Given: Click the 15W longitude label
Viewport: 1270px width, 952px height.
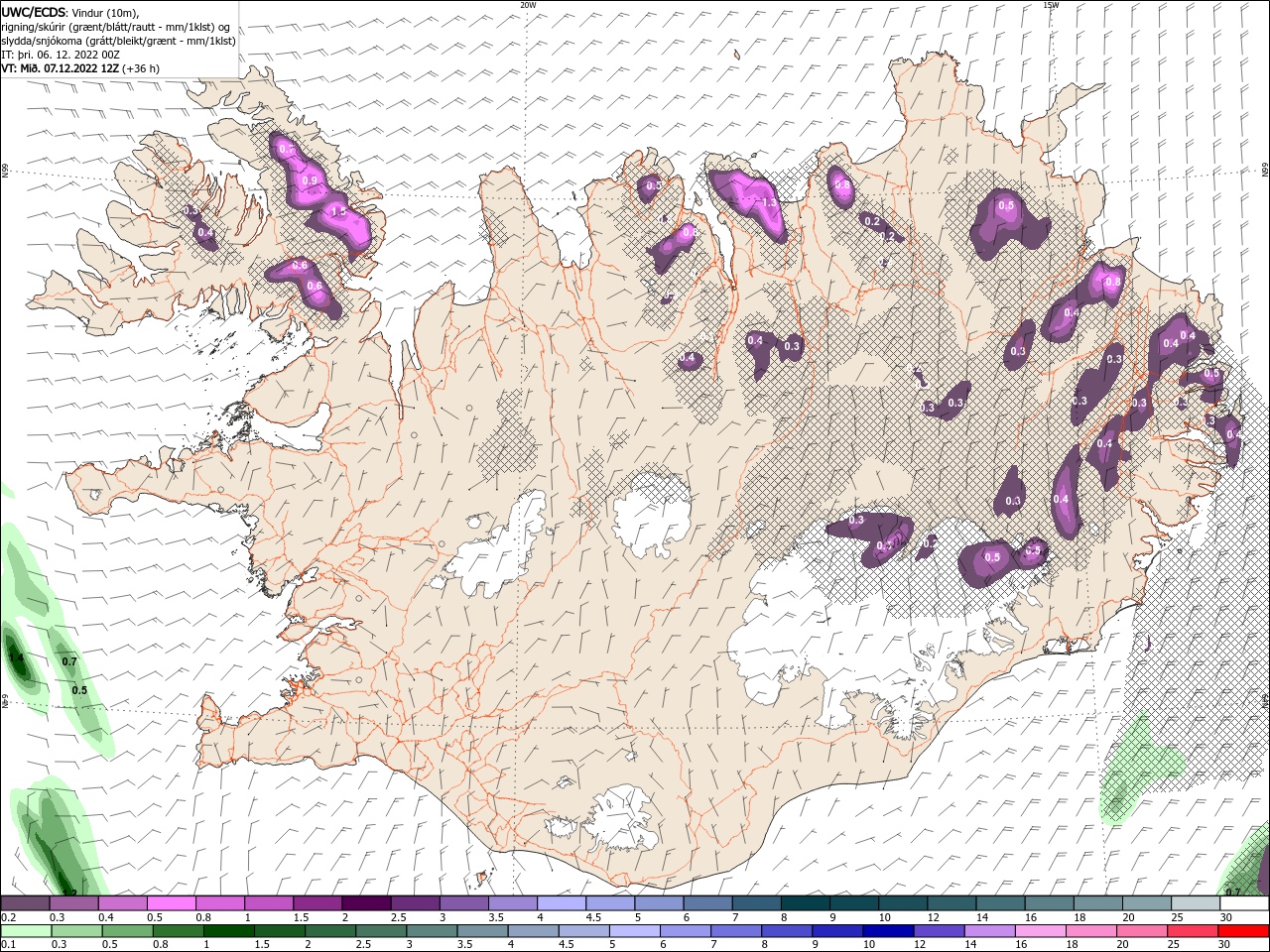Looking at the screenshot, I should point(1051,5).
